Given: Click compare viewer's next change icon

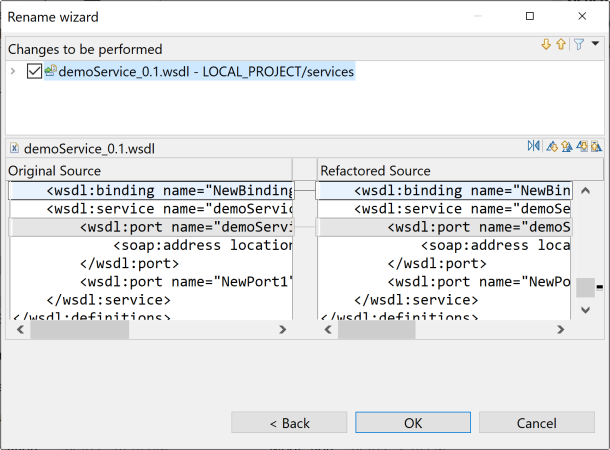Looking at the screenshot, I should pyautogui.click(x=582, y=147).
